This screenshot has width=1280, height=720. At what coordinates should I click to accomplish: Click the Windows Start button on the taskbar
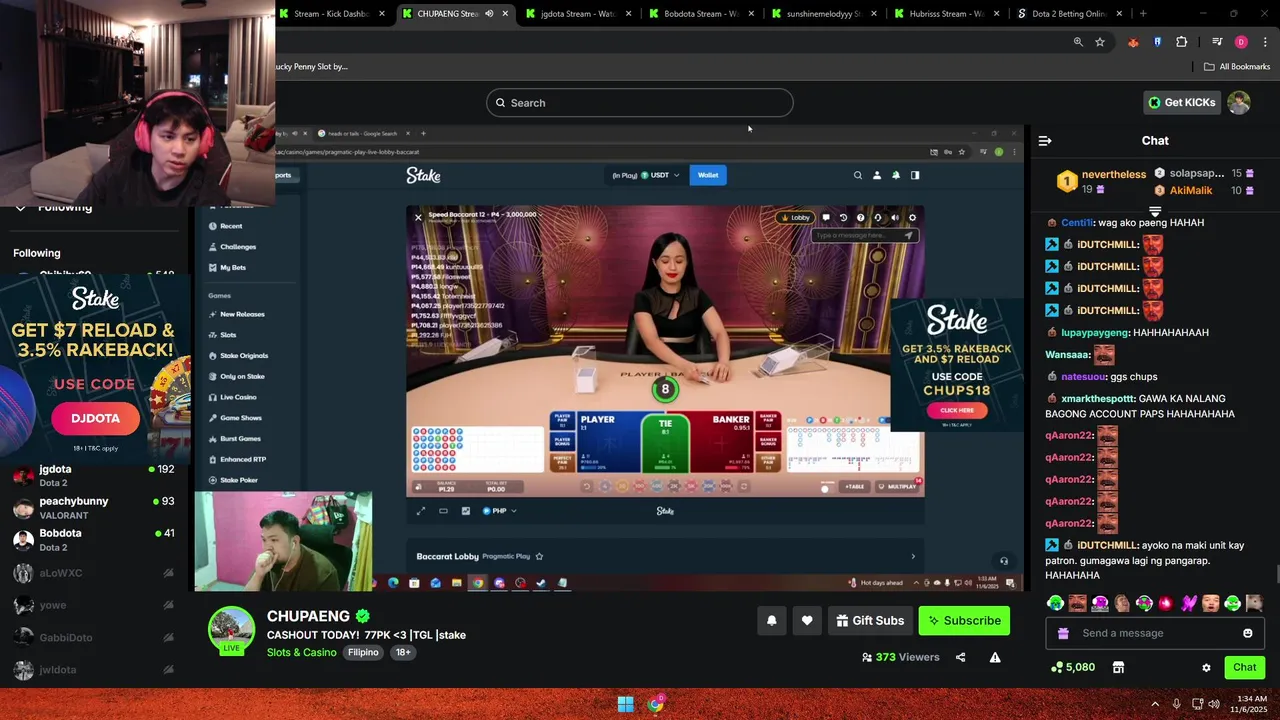pos(625,704)
